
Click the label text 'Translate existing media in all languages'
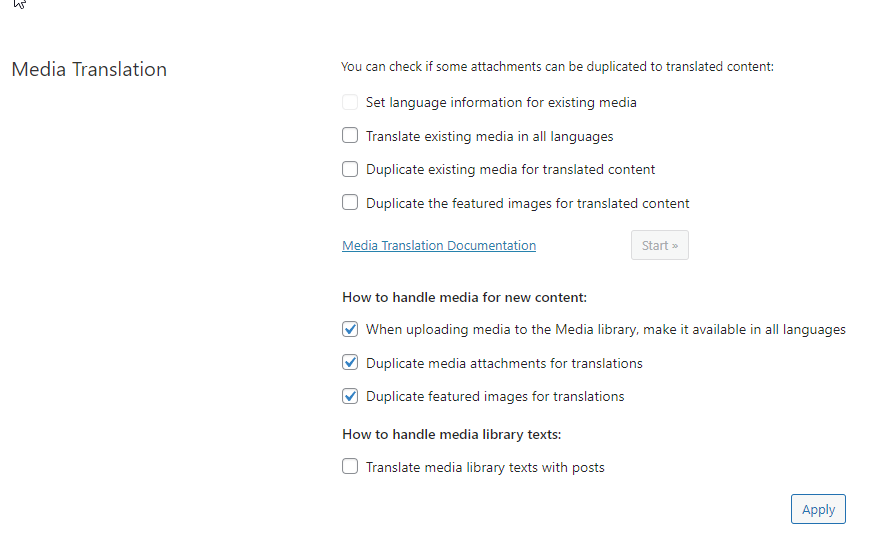click(x=489, y=136)
